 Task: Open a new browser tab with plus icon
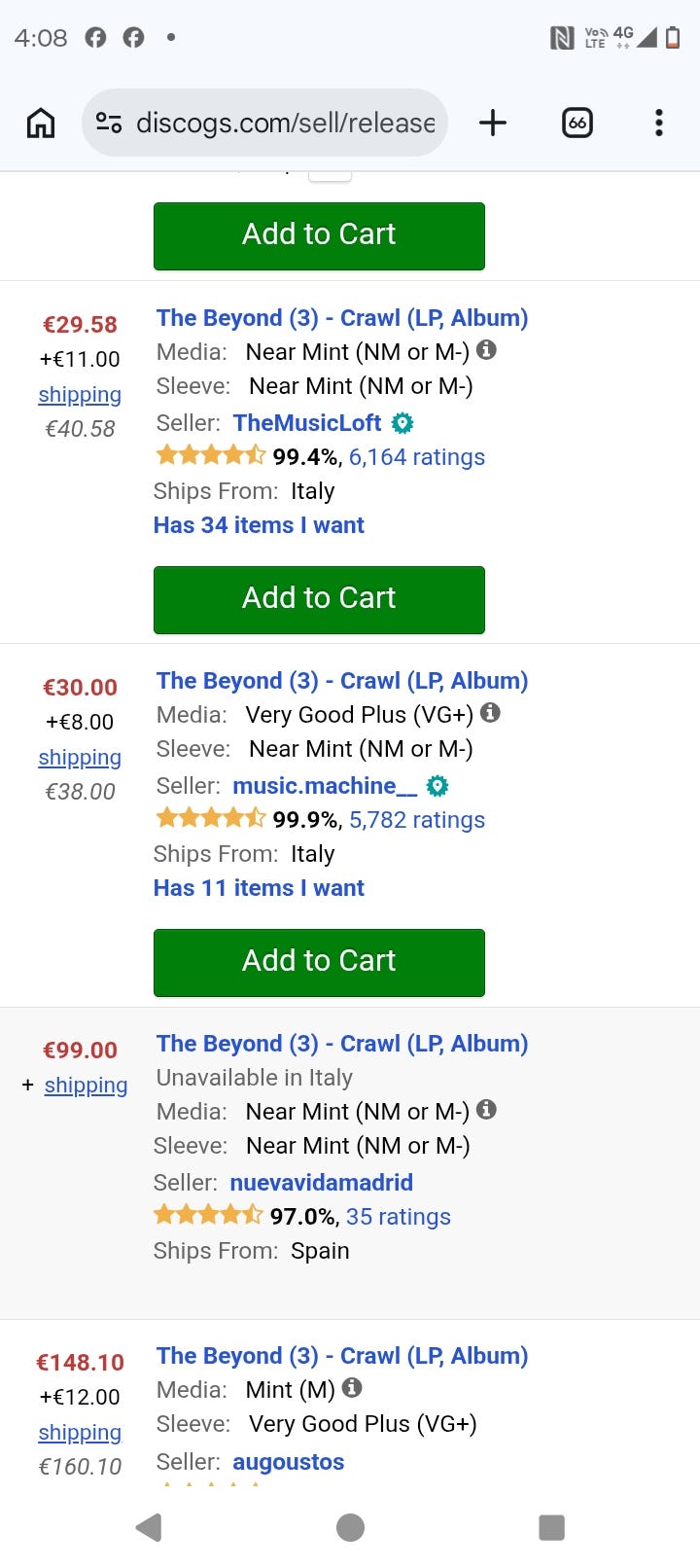[x=493, y=123]
